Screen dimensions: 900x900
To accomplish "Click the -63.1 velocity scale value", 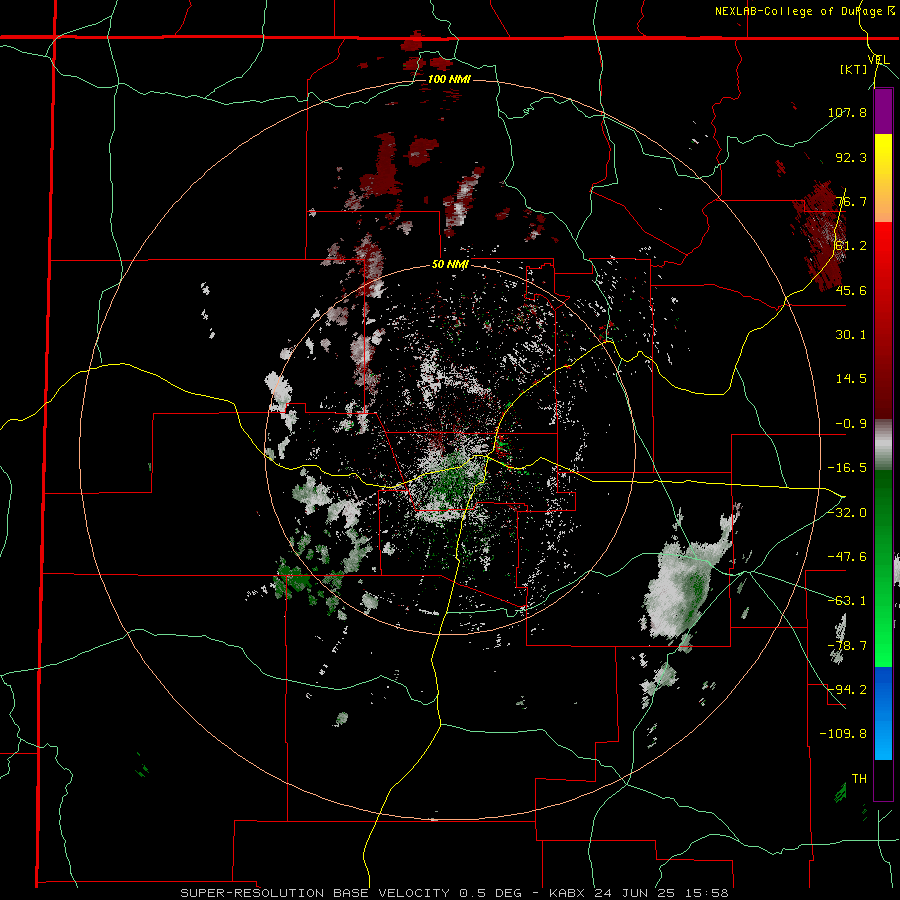I will click(847, 601).
